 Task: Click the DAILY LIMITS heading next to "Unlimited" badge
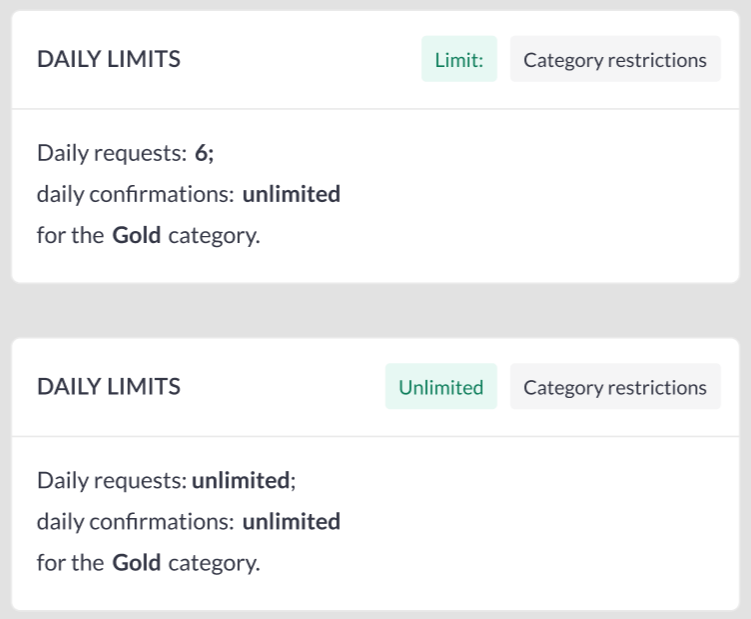click(109, 388)
